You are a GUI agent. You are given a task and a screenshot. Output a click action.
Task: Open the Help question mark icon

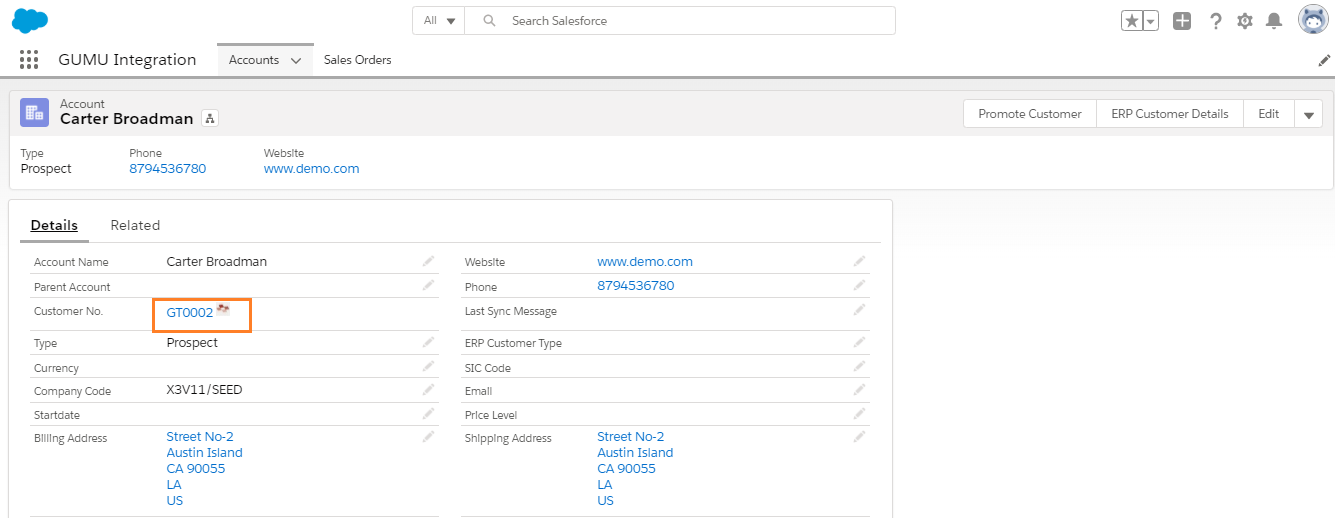1216,21
